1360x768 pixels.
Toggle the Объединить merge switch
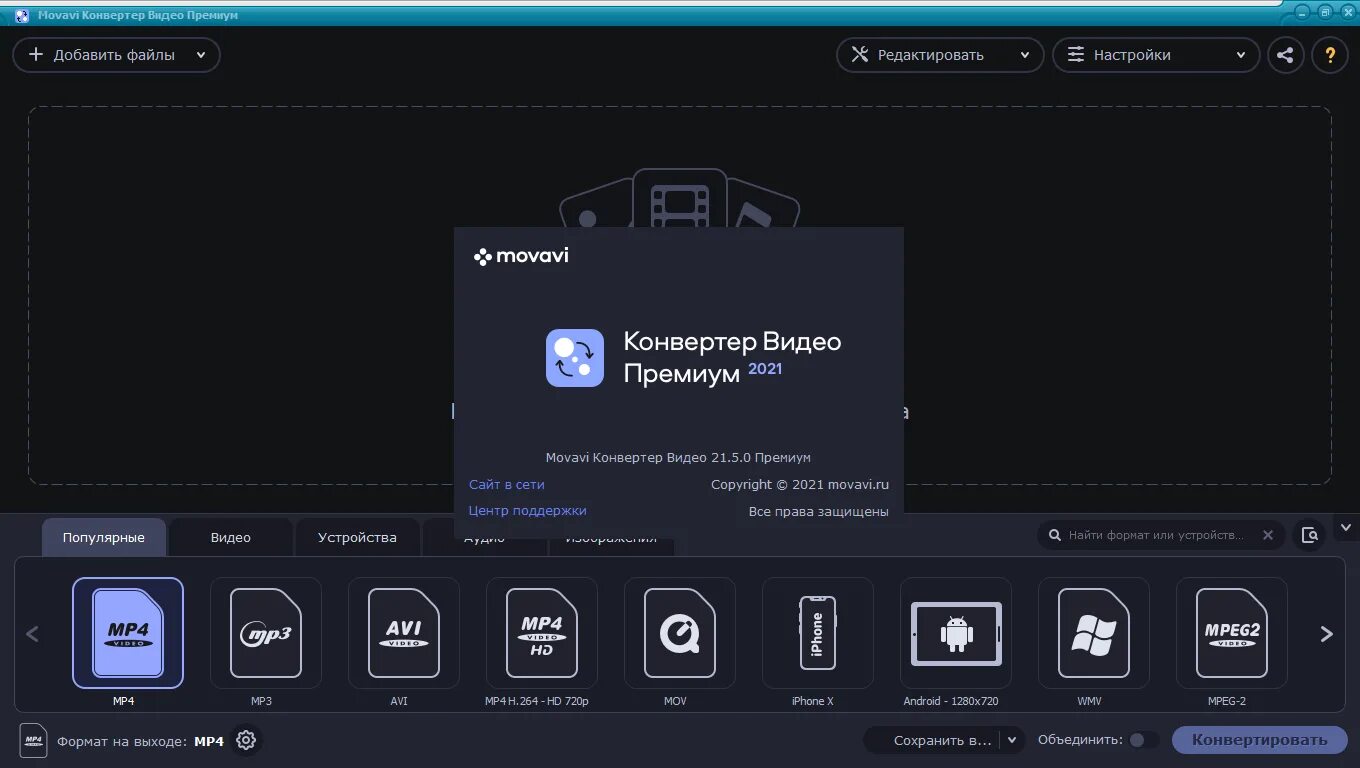[x=1144, y=740]
